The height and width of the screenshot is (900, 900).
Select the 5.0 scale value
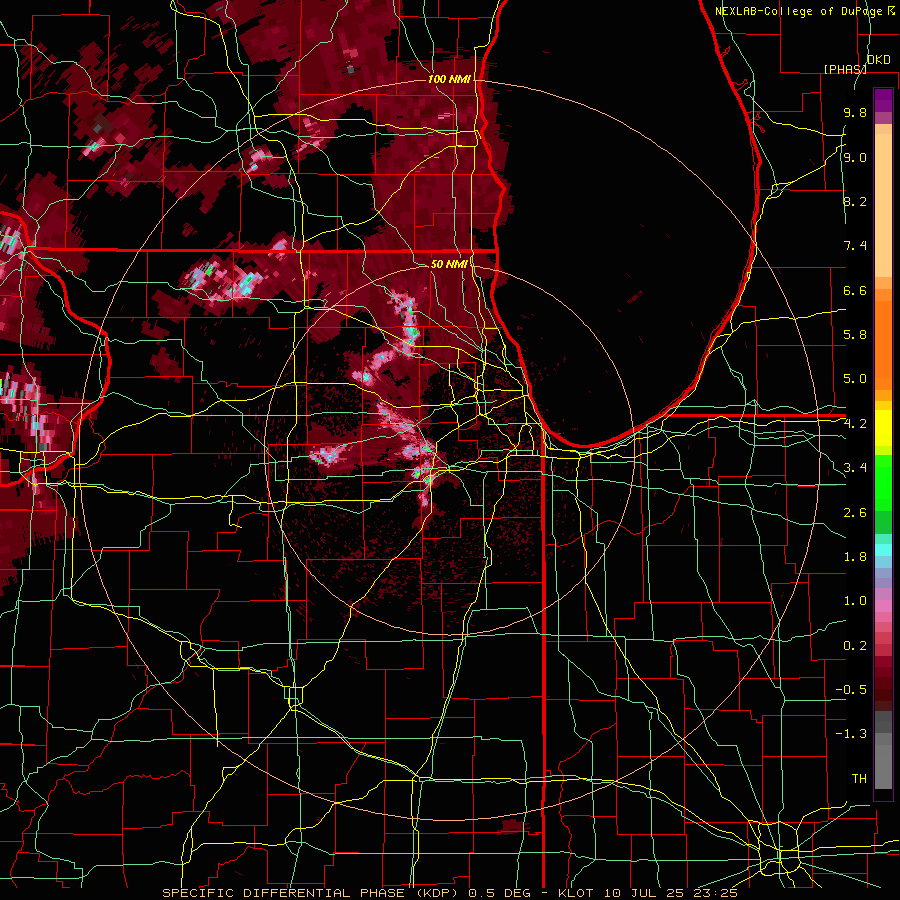tap(855, 379)
